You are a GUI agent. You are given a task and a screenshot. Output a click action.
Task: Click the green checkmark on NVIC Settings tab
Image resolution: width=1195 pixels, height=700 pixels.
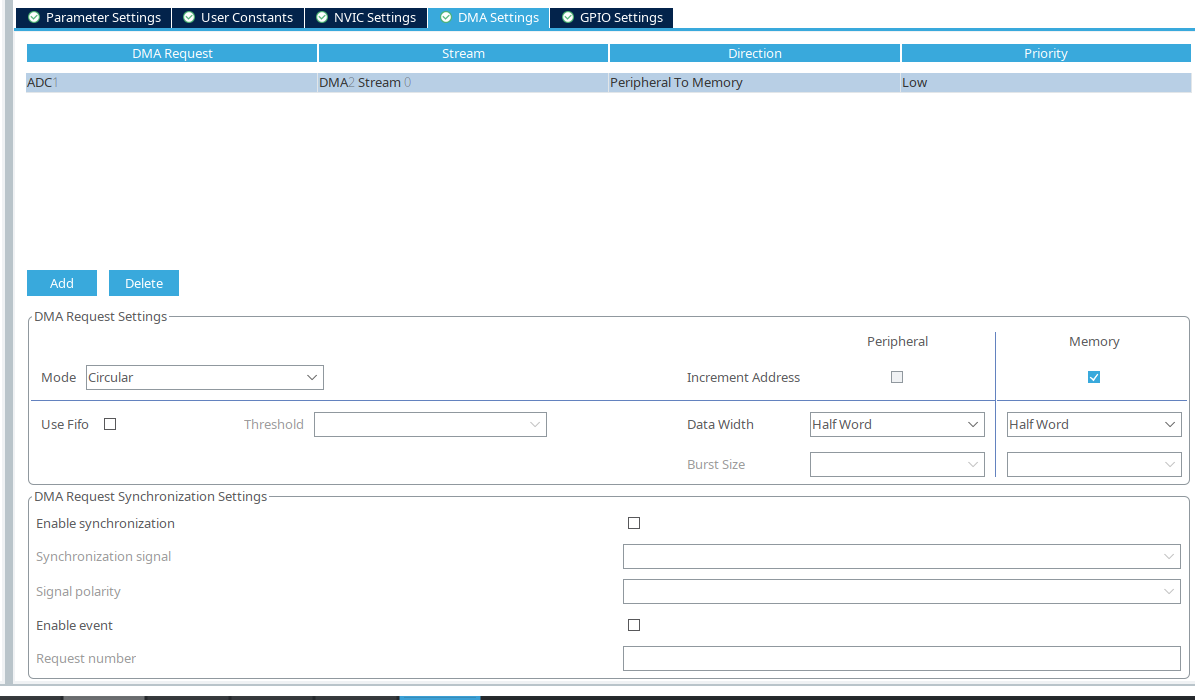click(321, 17)
